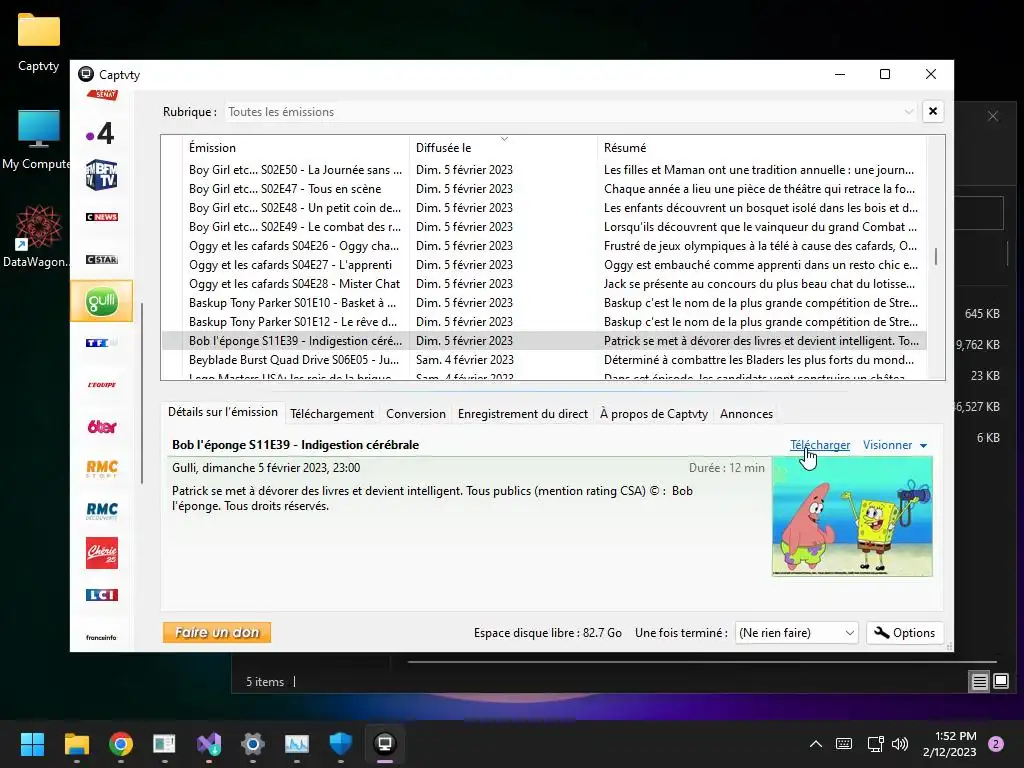Click the Visionner link
1024x768 pixels.
(887, 445)
